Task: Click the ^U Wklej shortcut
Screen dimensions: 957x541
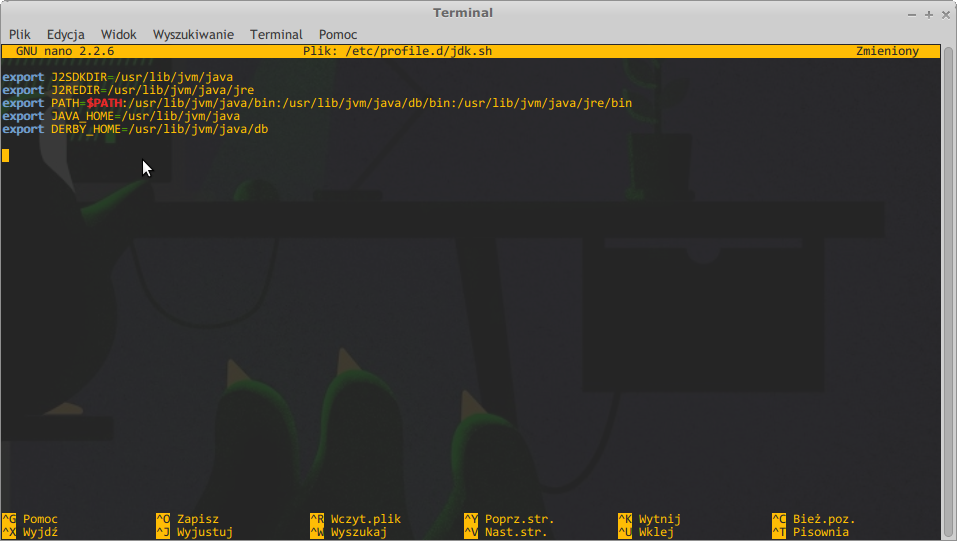Action: click(x=646, y=532)
